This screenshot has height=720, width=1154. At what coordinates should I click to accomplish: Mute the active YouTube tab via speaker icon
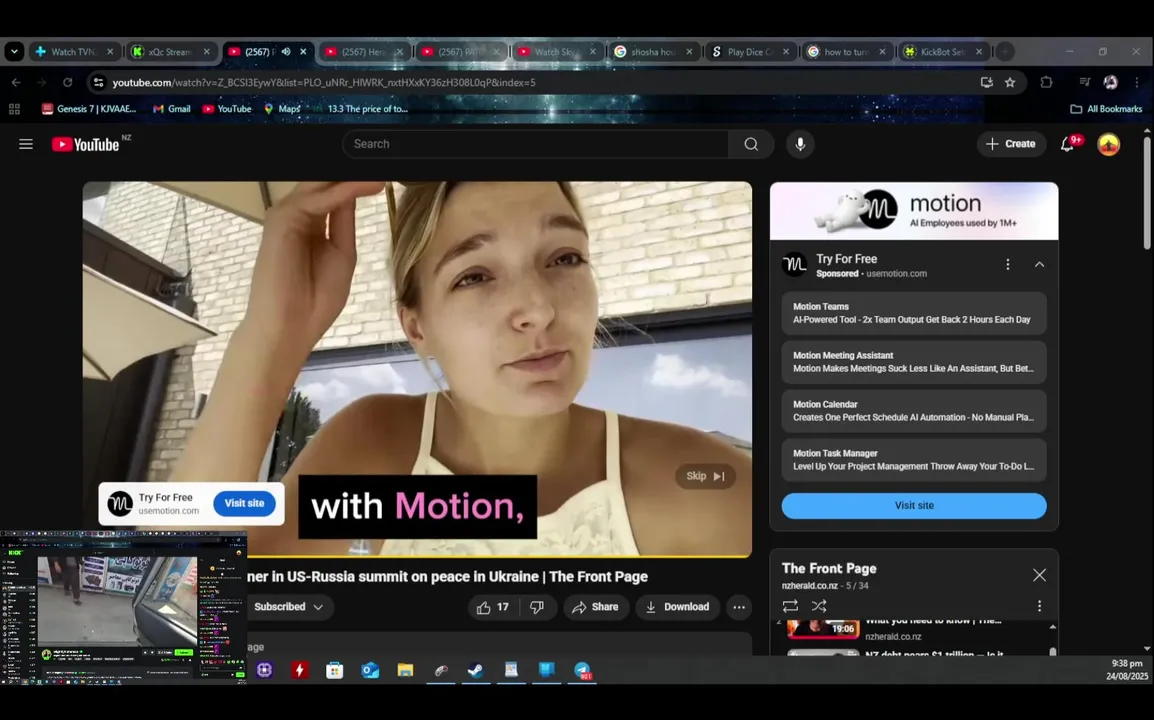tap(286, 52)
